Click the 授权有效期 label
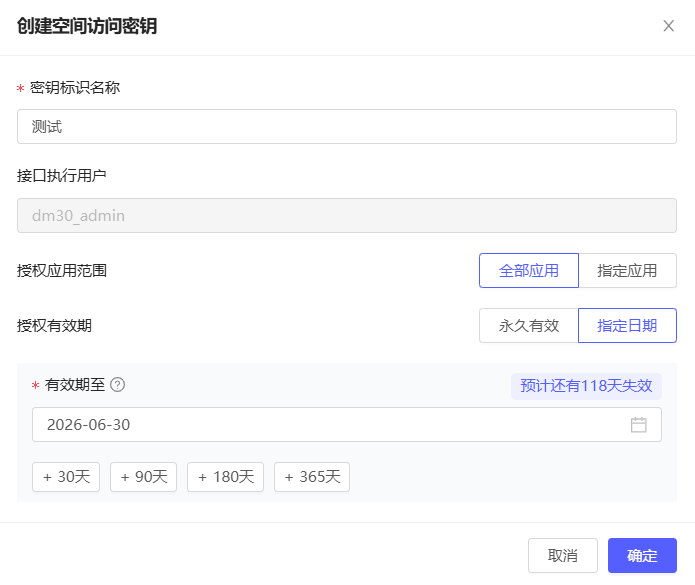The height and width of the screenshot is (585, 695). 61,325
